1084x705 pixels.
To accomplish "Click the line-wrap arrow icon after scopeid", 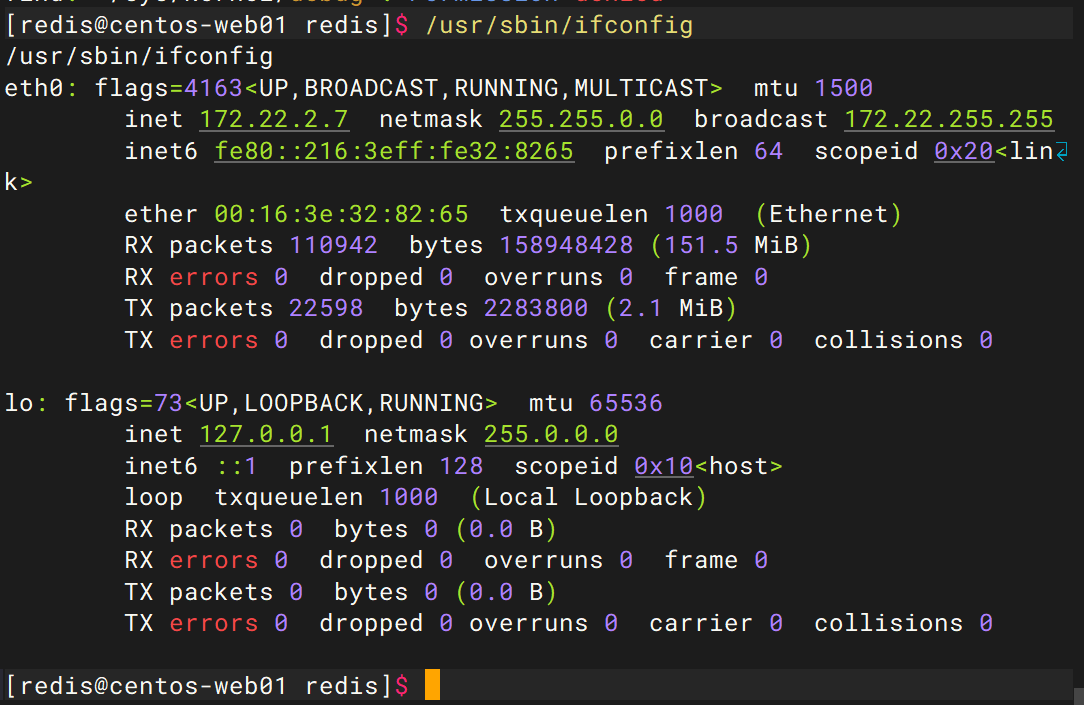I will [x=1062, y=151].
